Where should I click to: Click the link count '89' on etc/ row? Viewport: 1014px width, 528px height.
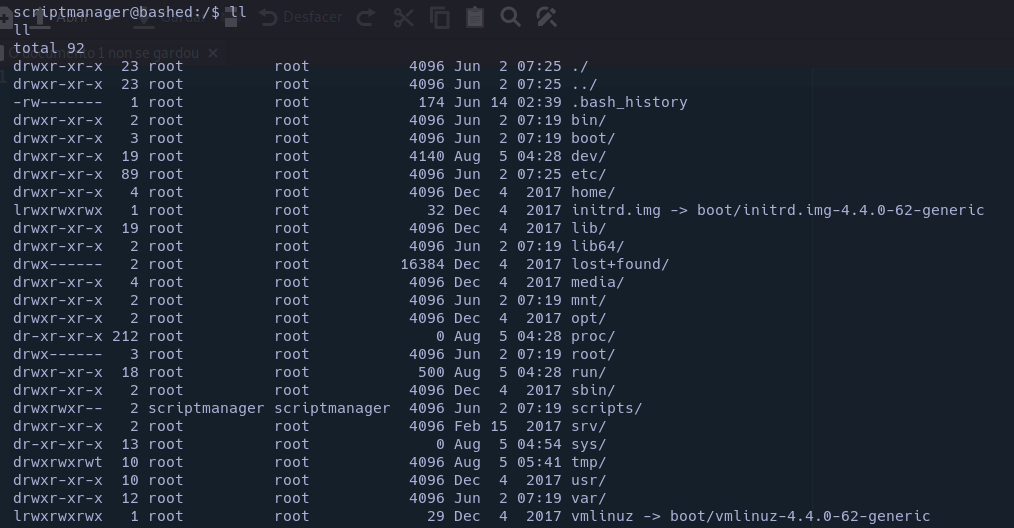click(x=130, y=175)
